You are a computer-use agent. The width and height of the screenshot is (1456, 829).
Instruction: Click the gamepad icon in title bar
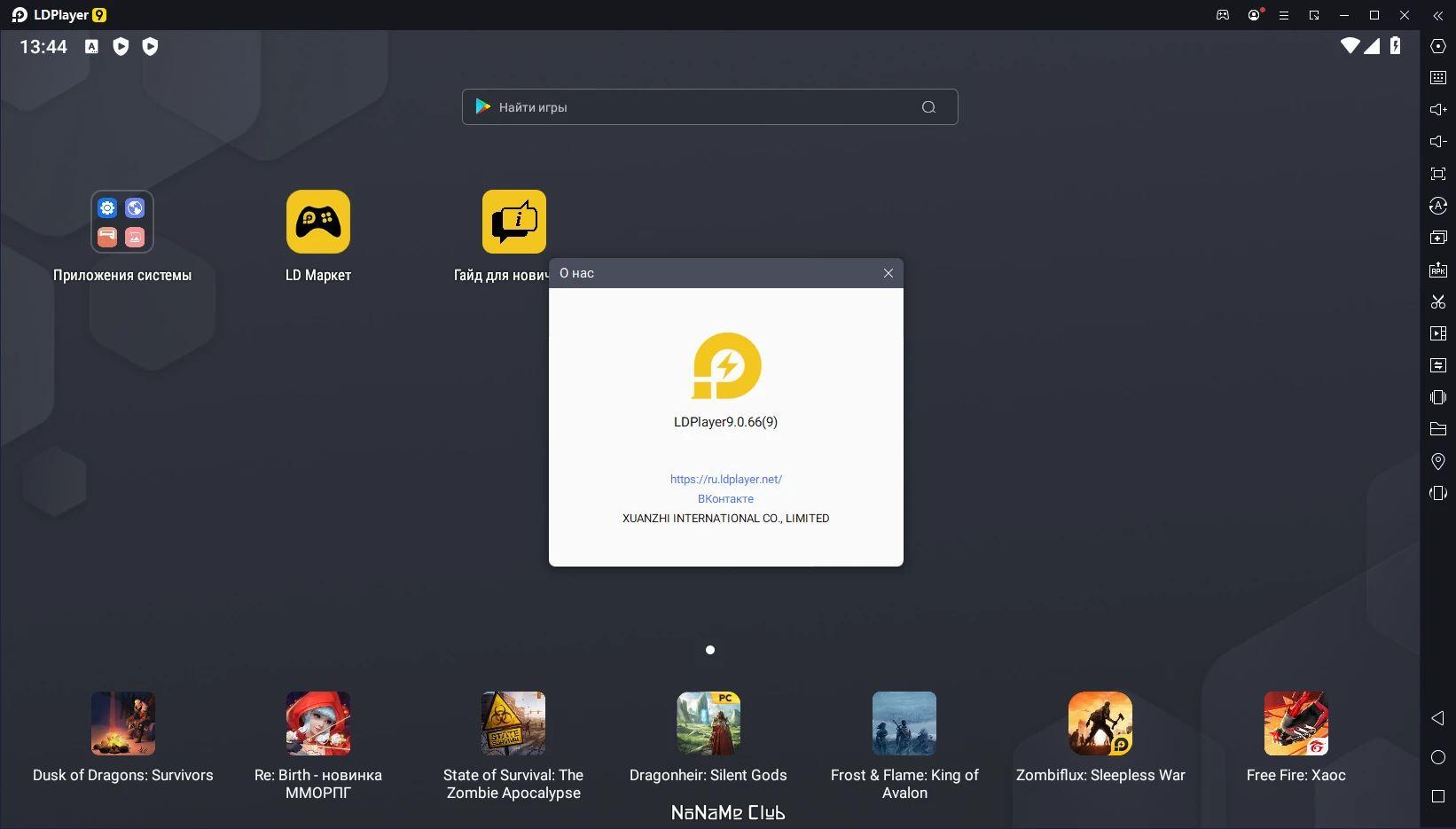point(1223,15)
